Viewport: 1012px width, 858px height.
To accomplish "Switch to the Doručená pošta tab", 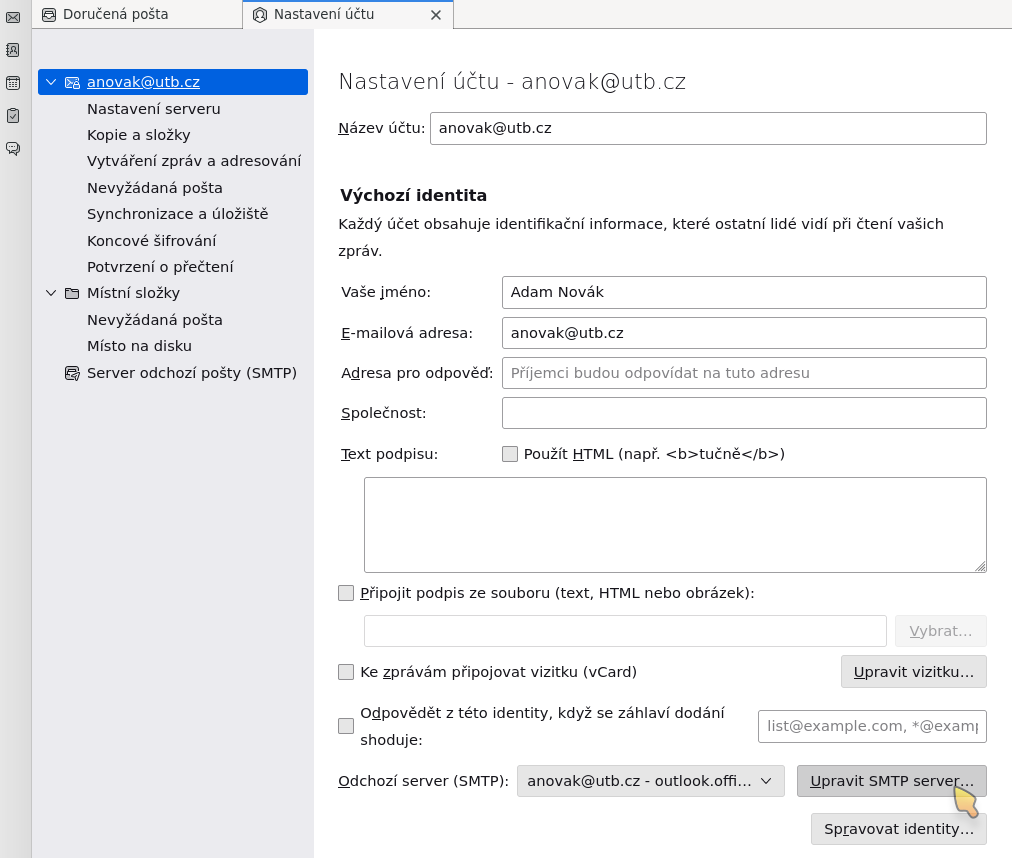I will (115, 14).
